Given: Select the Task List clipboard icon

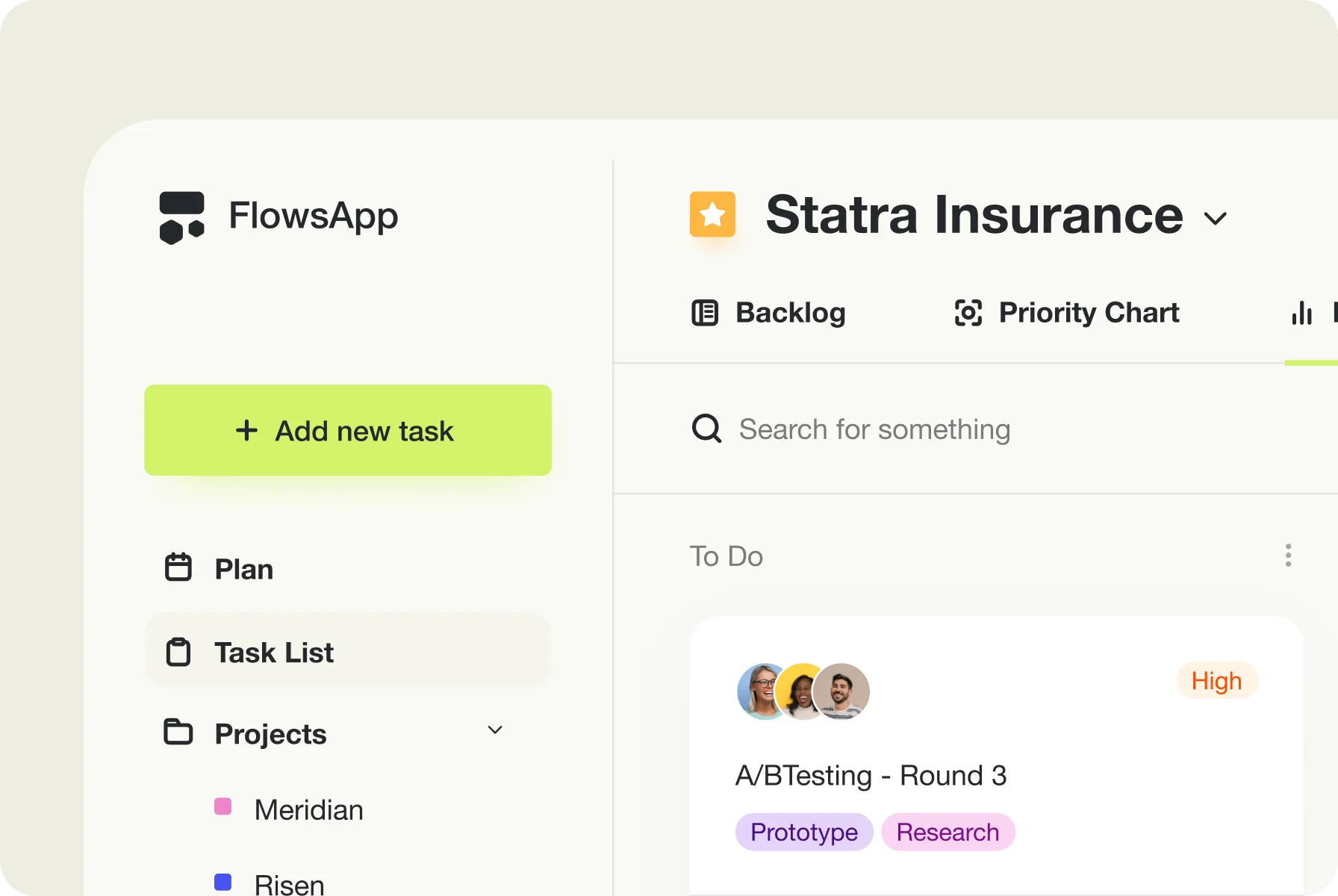Looking at the screenshot, I should click(x=178, y=652).
